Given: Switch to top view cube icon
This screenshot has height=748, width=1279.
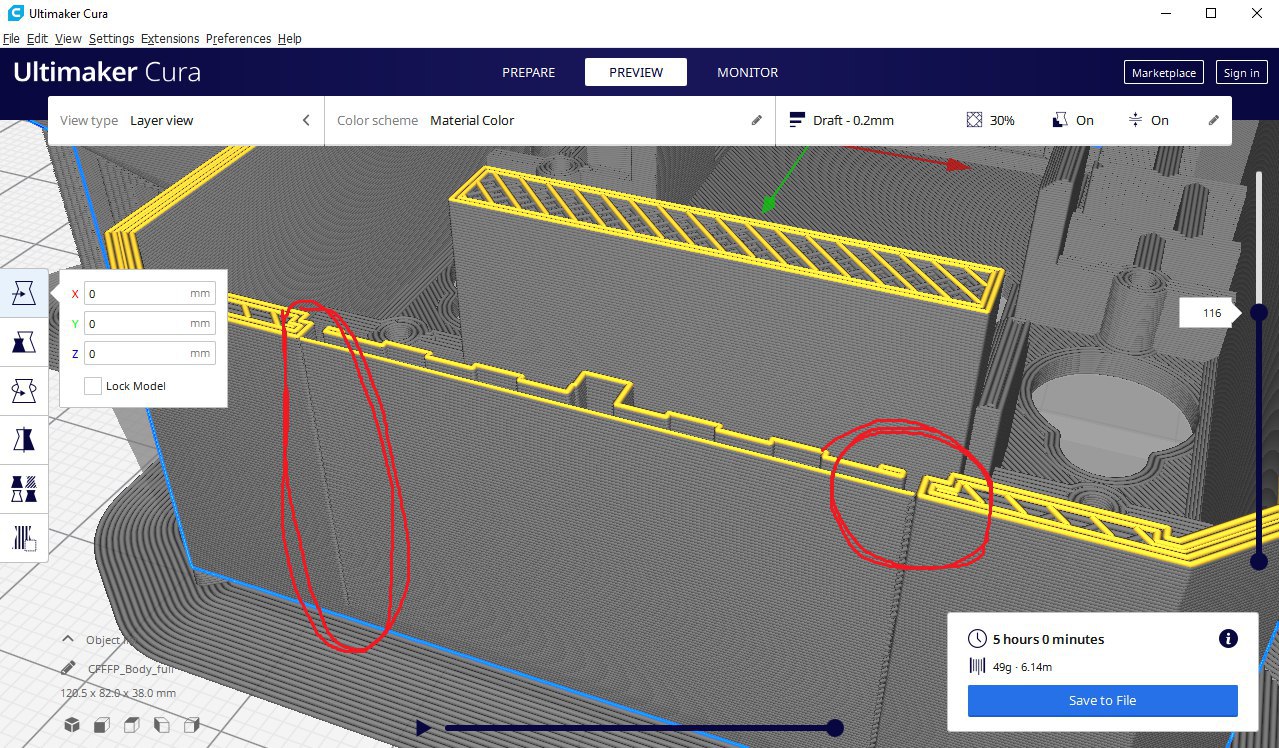Looking at the screenshot, I should click(x=132, y=725).
